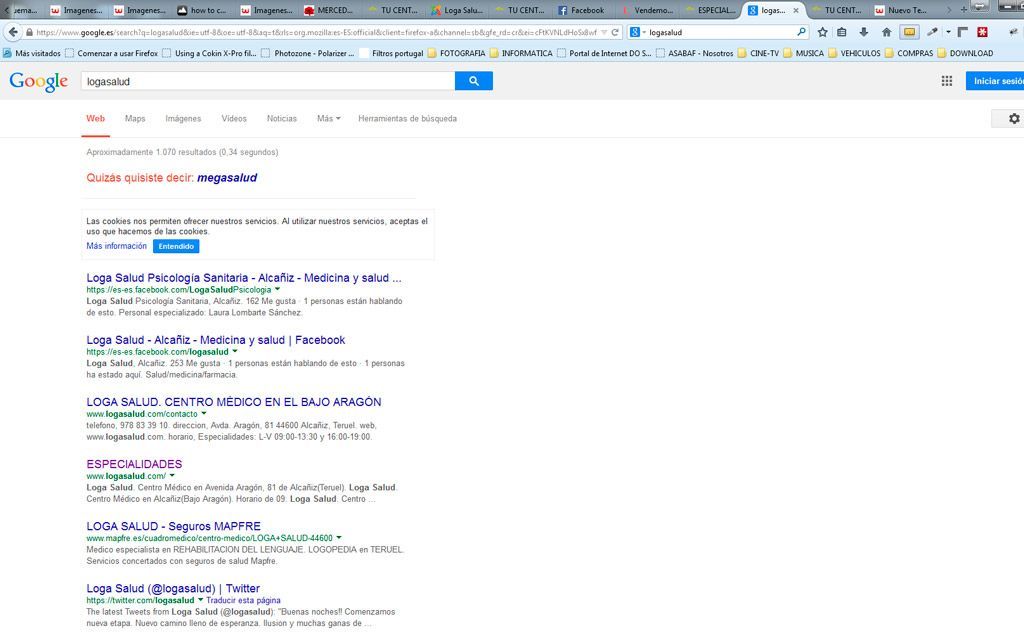Reload the page with the refresh icon
Image resolution: width=1024 pixels, height=639 pixels.
615,32
